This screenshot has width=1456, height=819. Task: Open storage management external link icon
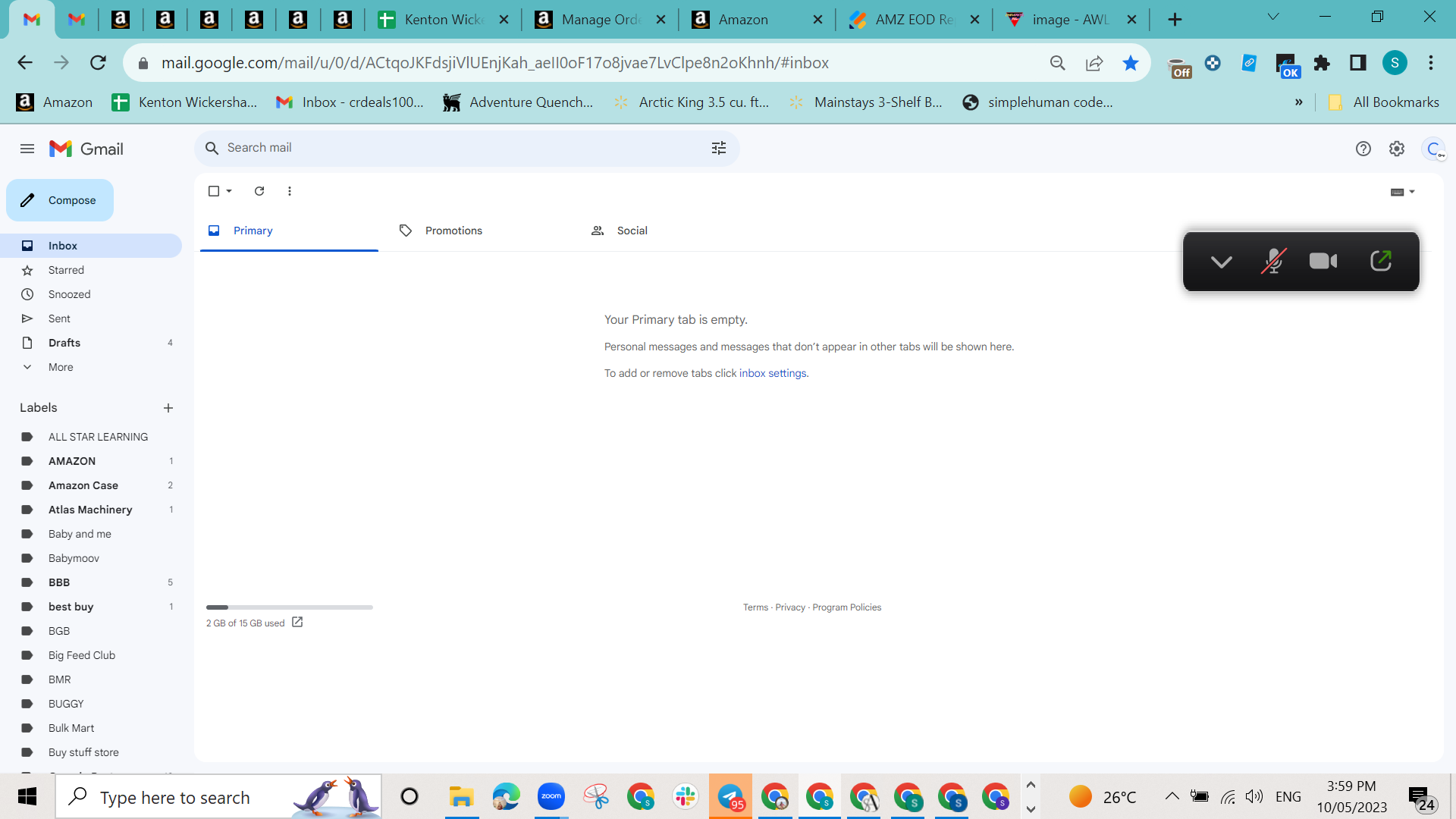tap(297, 622)
